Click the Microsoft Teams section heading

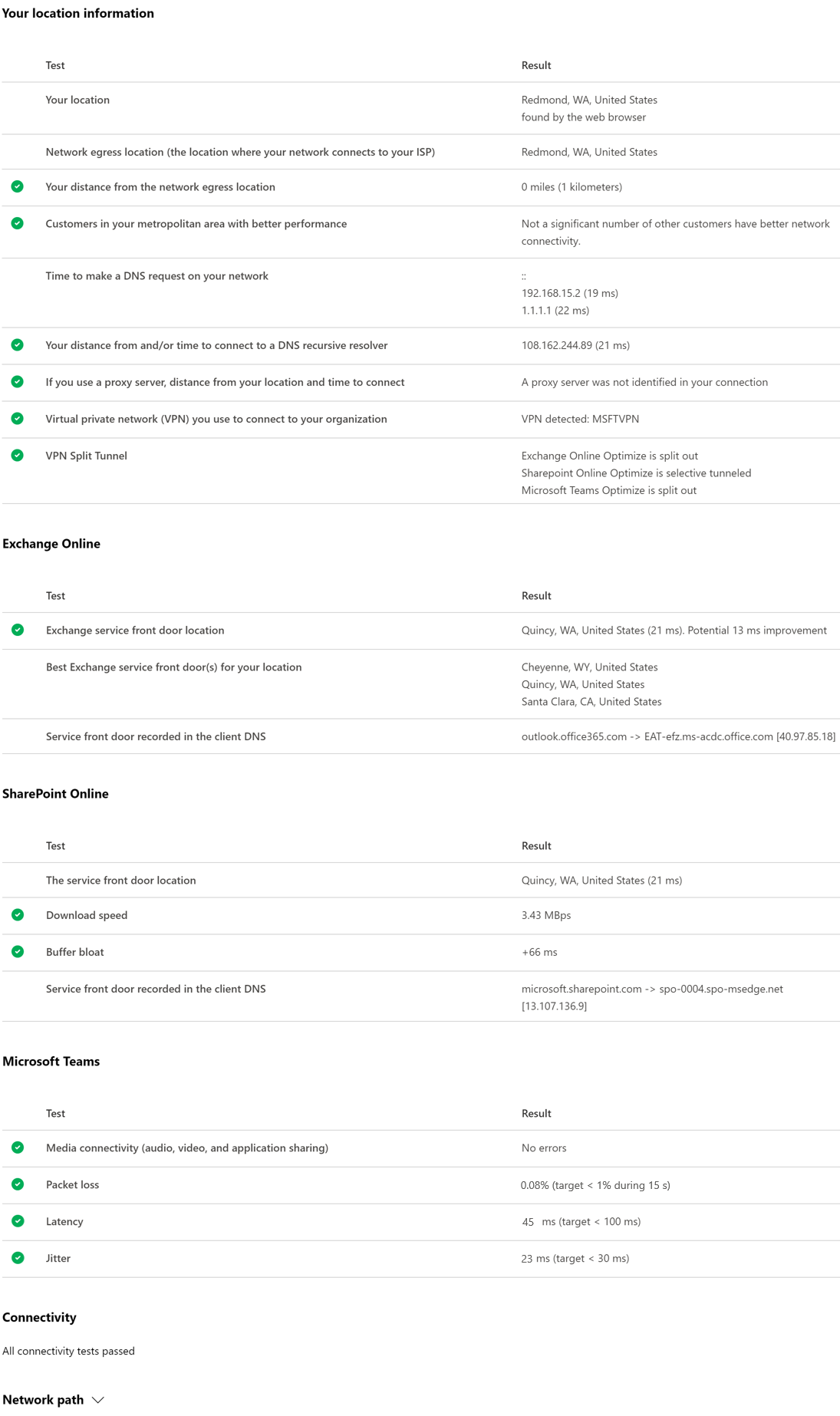(51, 1062)
